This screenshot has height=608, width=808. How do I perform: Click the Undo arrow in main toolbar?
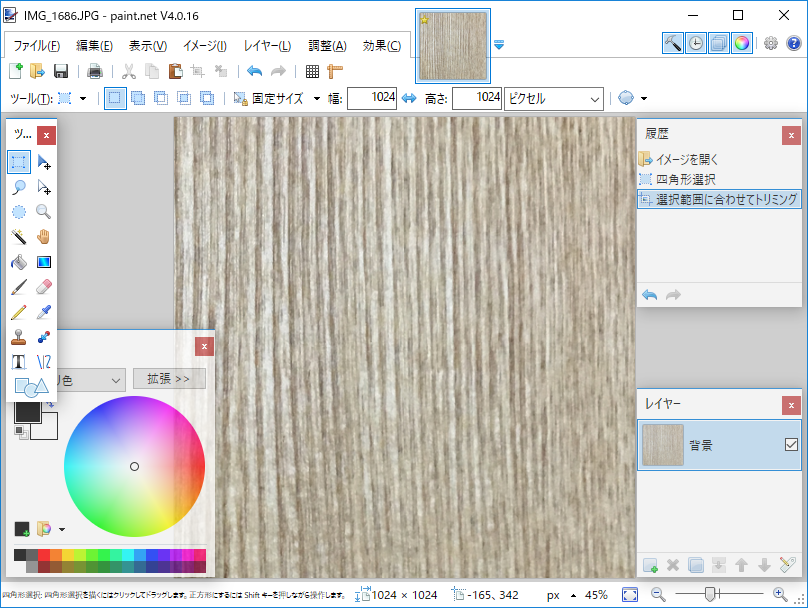tap(255, 71)
